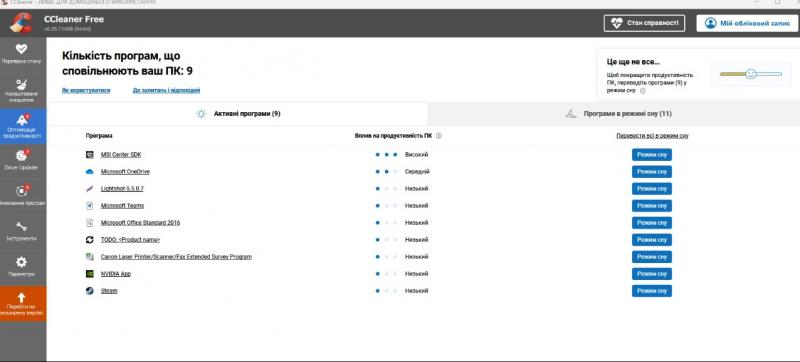Open the Custom Clean brush icon
The width and height of the screenshot is (800, 362).
tap(21, 85)
